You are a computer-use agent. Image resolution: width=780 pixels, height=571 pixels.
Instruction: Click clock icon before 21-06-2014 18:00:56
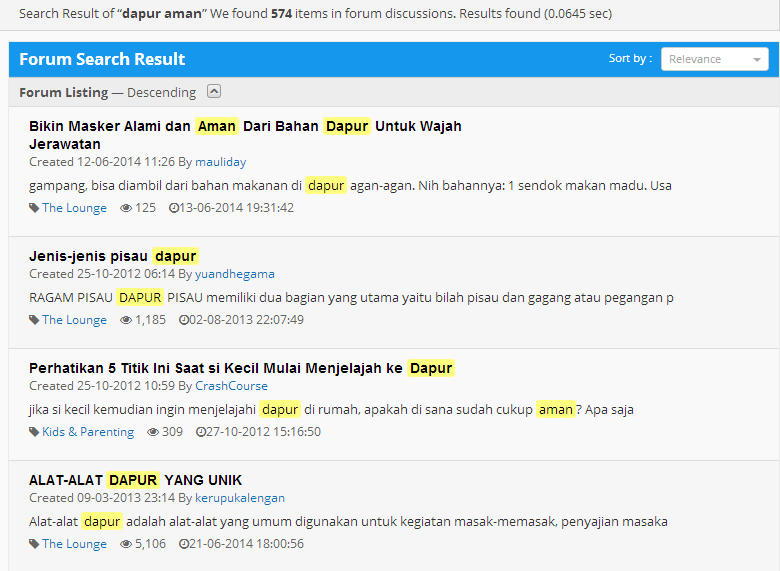coord(184,544)
